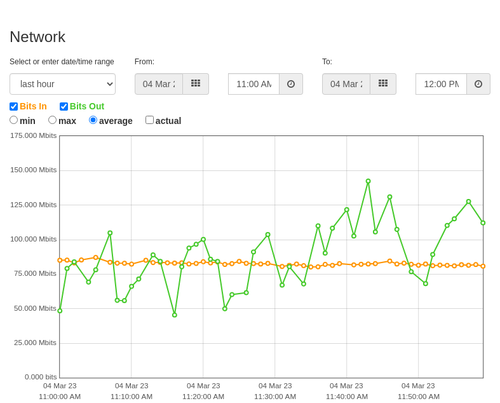500x403 pixels.
Task: Click the '25.000 Mbits' axis label
Action: click(35, 343)
